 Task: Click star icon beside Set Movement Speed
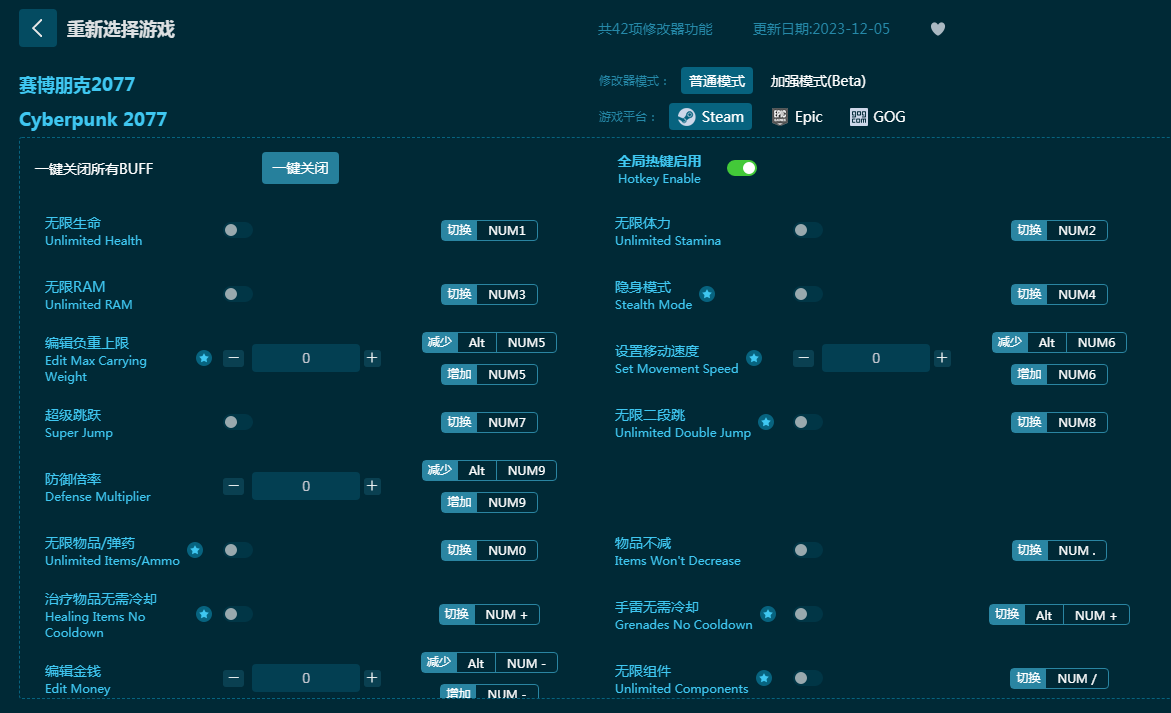click(754, 358)
